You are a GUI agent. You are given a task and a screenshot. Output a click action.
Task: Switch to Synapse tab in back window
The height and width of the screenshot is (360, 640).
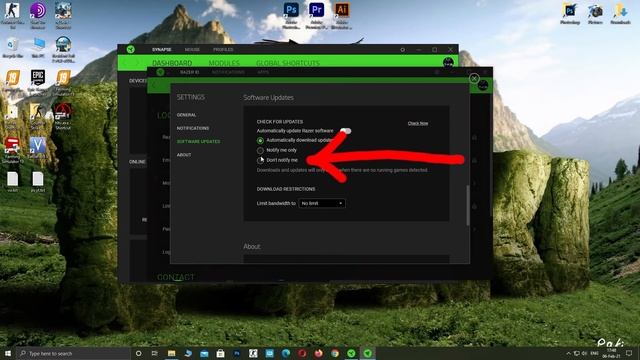point(162,49)
